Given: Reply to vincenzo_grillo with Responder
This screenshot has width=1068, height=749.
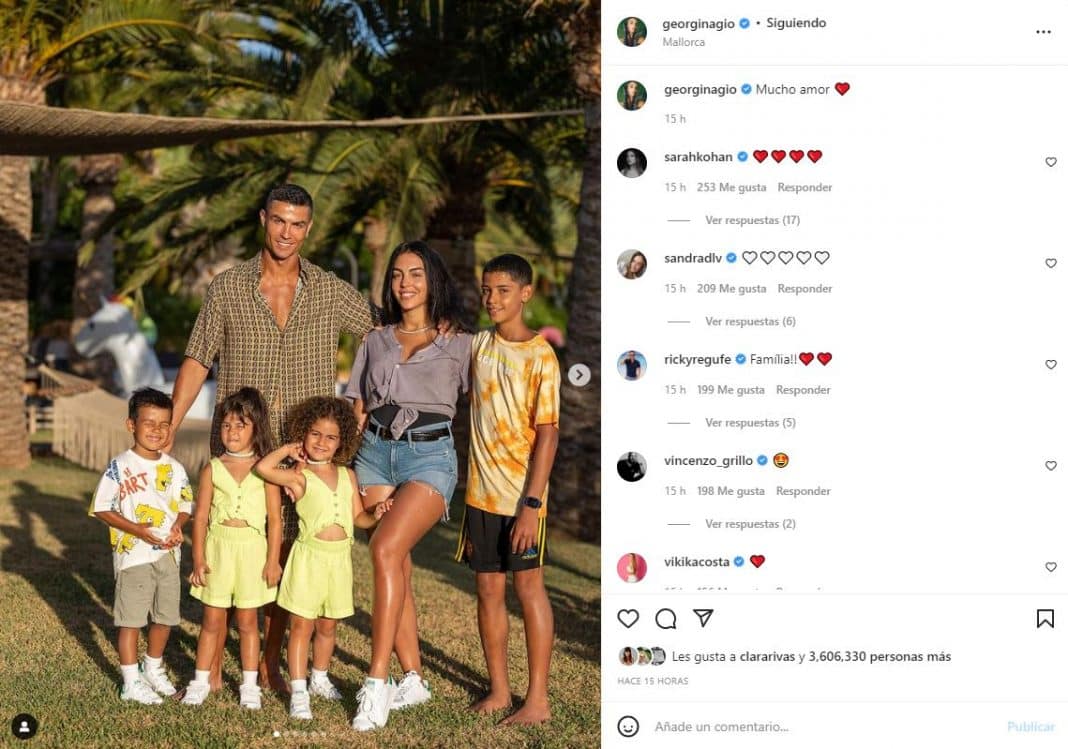Looking at the screenshot, I should click(803, 491).
